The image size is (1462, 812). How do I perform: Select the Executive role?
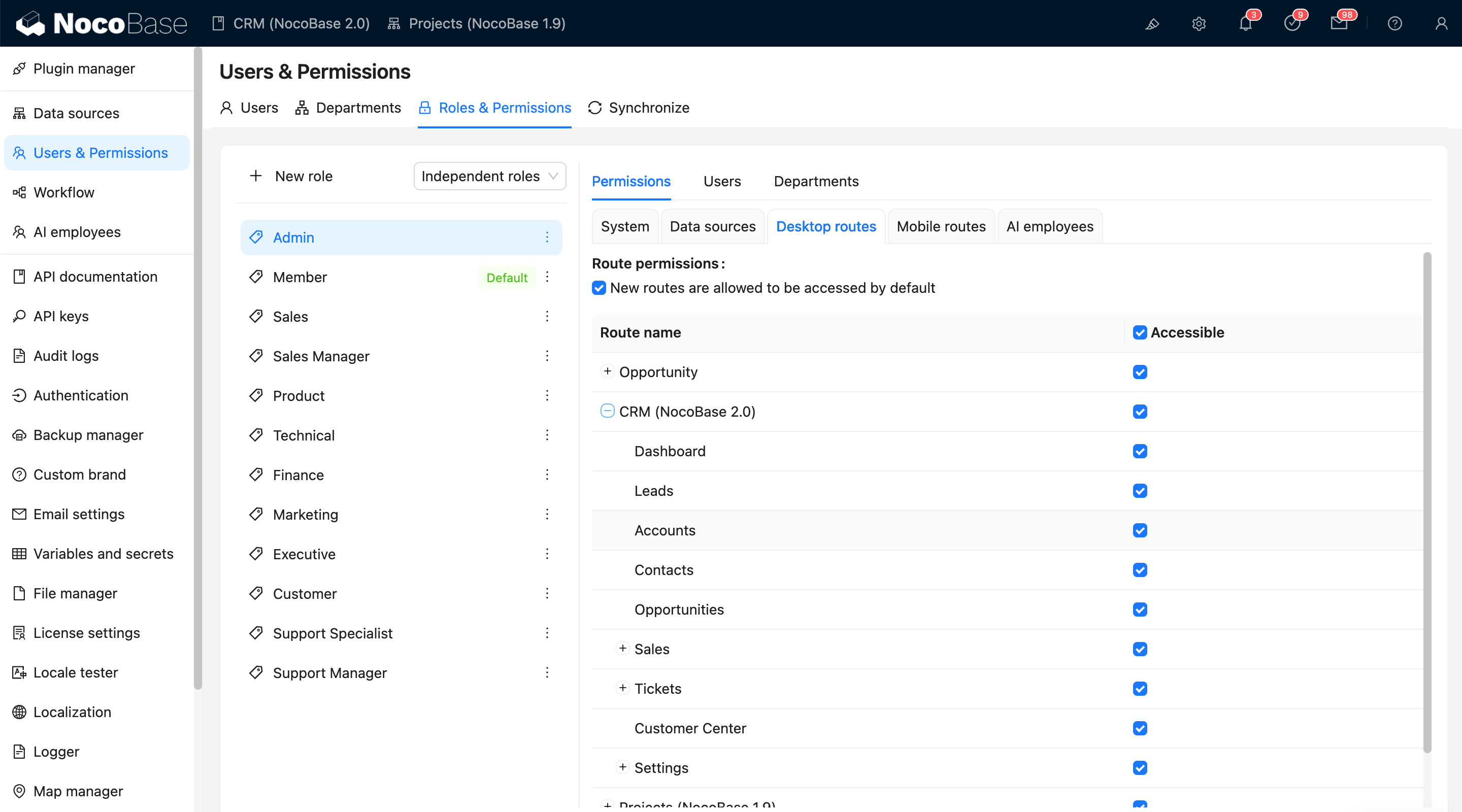pos(304,554)
